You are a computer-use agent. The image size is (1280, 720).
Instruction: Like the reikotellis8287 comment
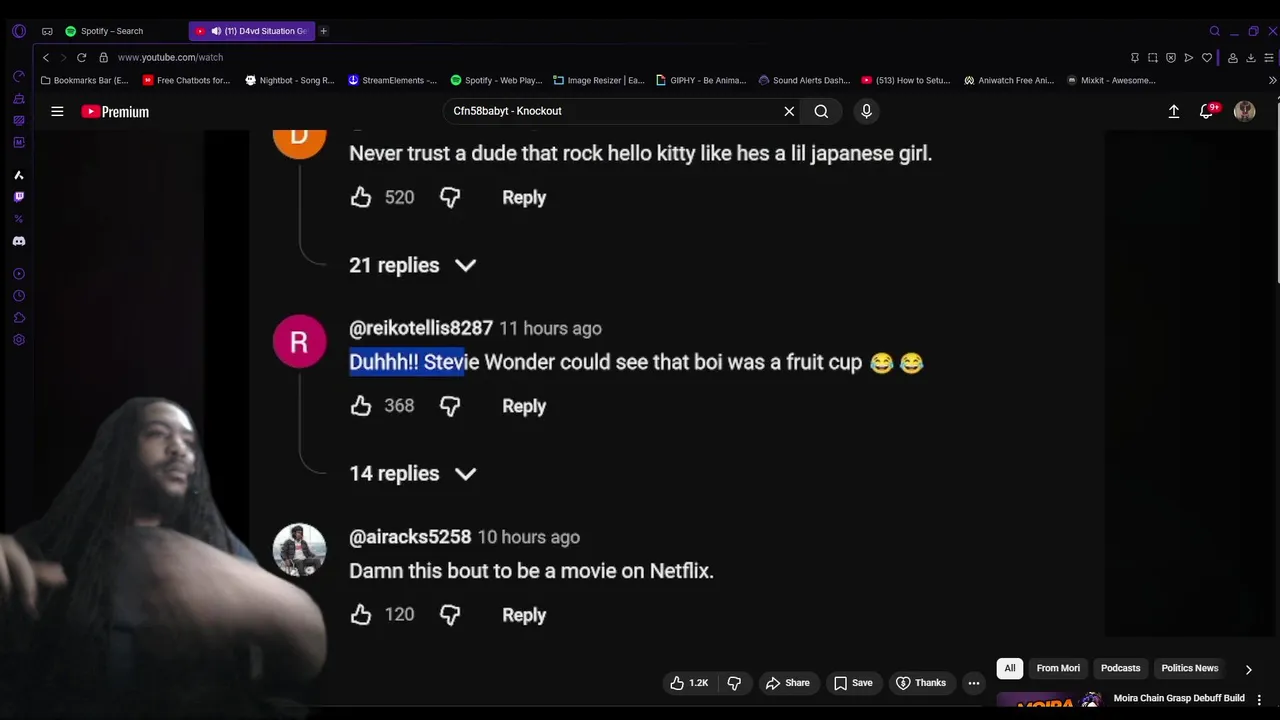(x=361, y=405)
